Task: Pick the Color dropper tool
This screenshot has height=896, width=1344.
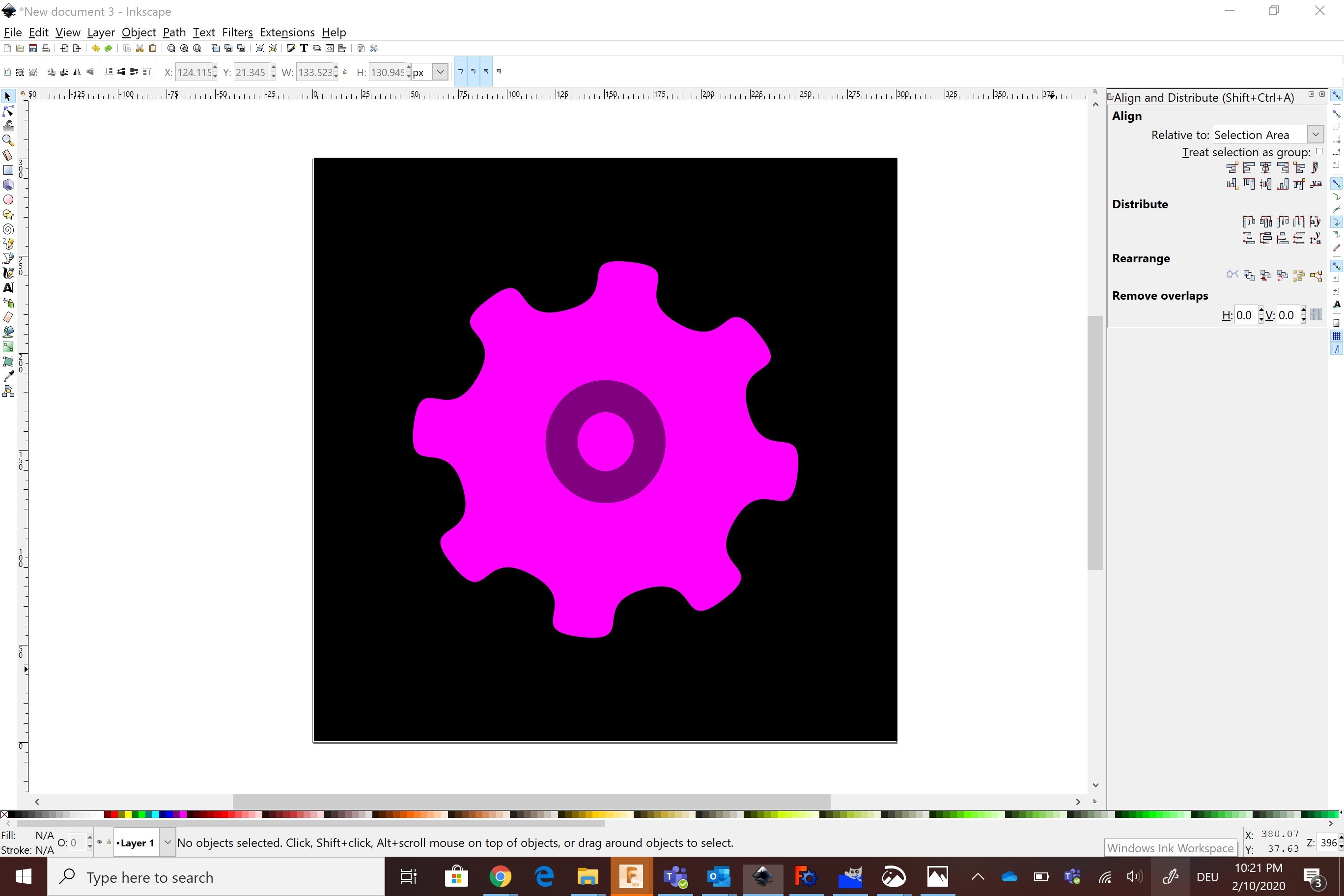Action: [x=8, y=376]
